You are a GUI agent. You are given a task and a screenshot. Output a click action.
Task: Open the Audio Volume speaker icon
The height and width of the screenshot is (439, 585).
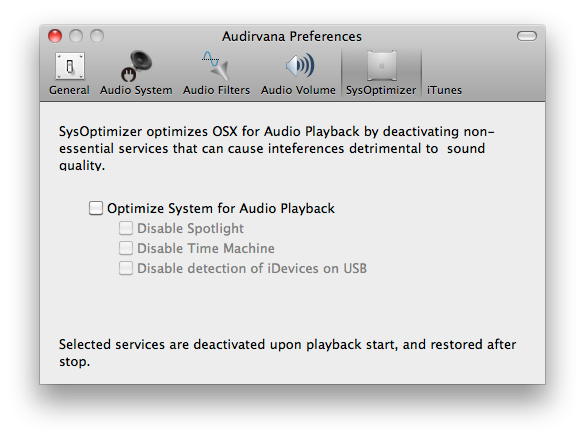pyautogui.click(x=300, y=66)
